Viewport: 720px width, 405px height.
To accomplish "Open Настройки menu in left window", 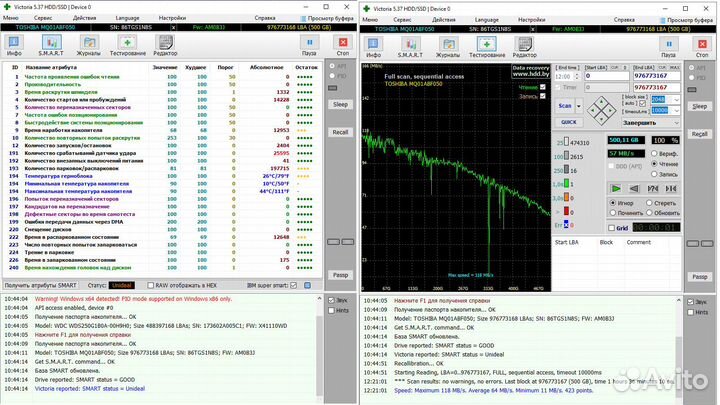I will tap(172, 18).
